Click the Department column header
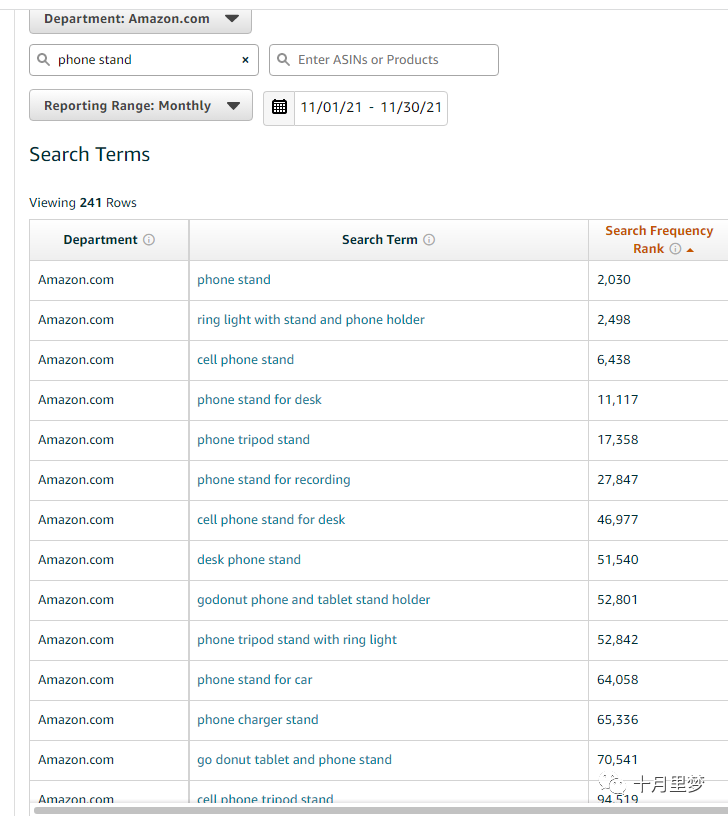Image resolution: width=728 pixels, height=816 pixels. point(109,240)
